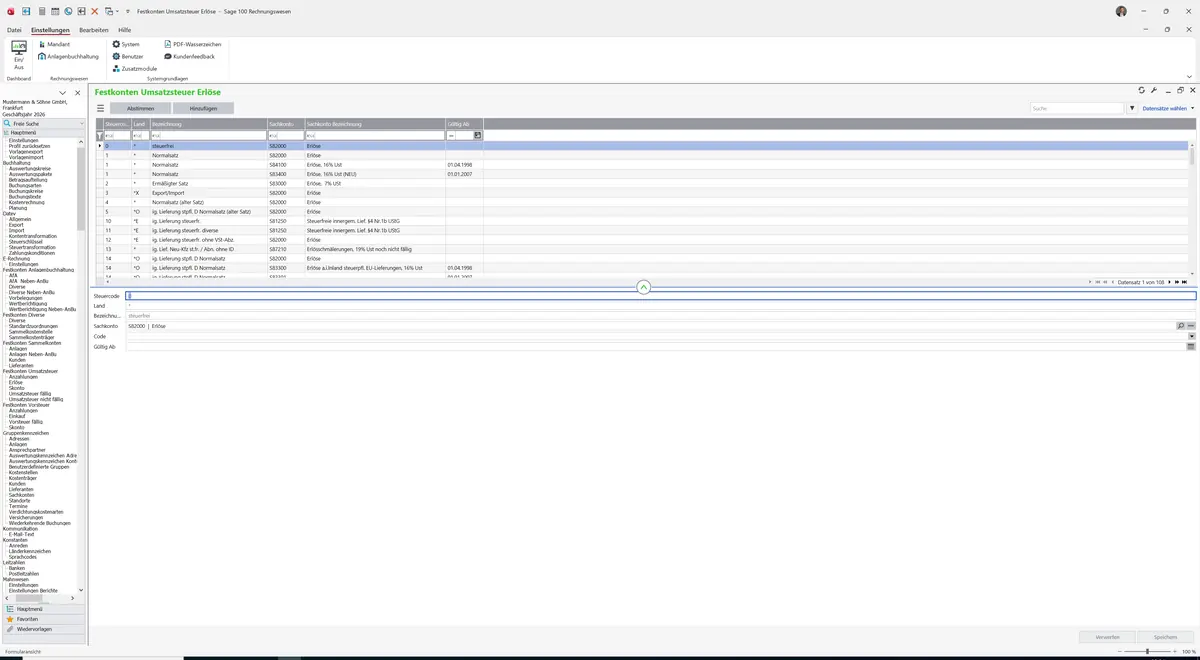Open System settings gear
Image resolution: width=1200 pixels, height=660 pixels.
[126, 44]
